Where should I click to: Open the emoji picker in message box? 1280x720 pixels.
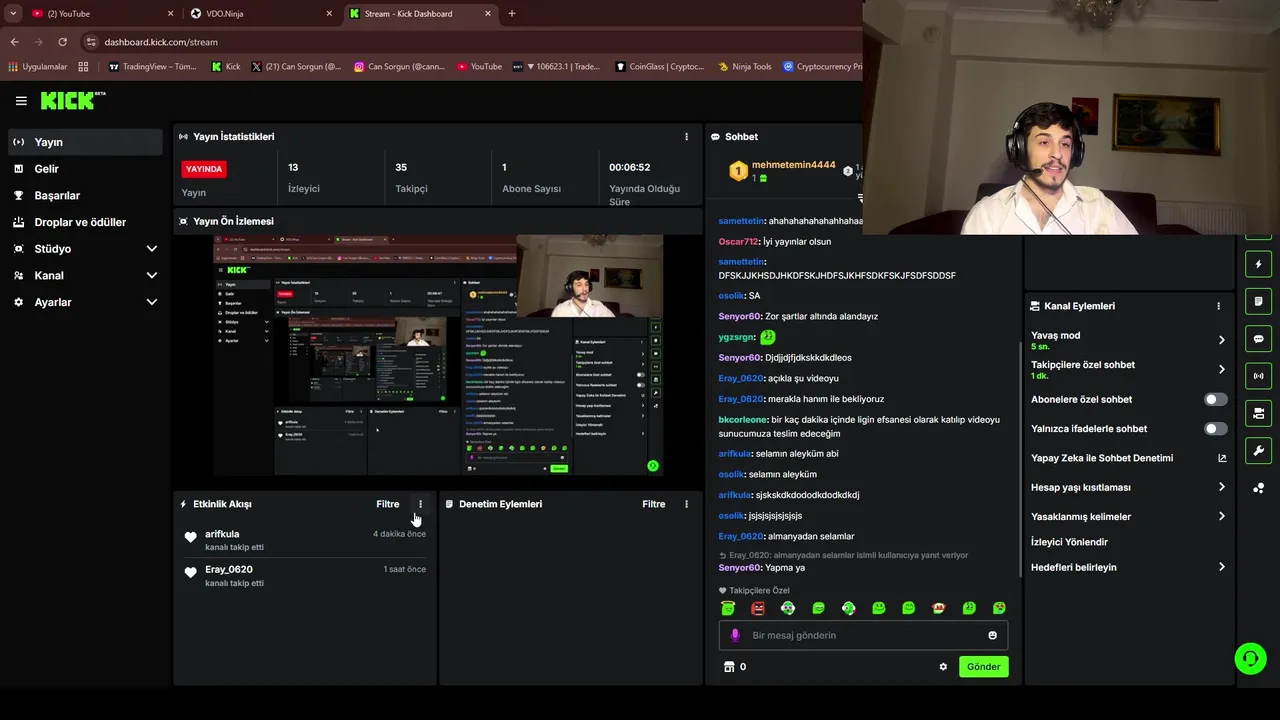point(992,635)
